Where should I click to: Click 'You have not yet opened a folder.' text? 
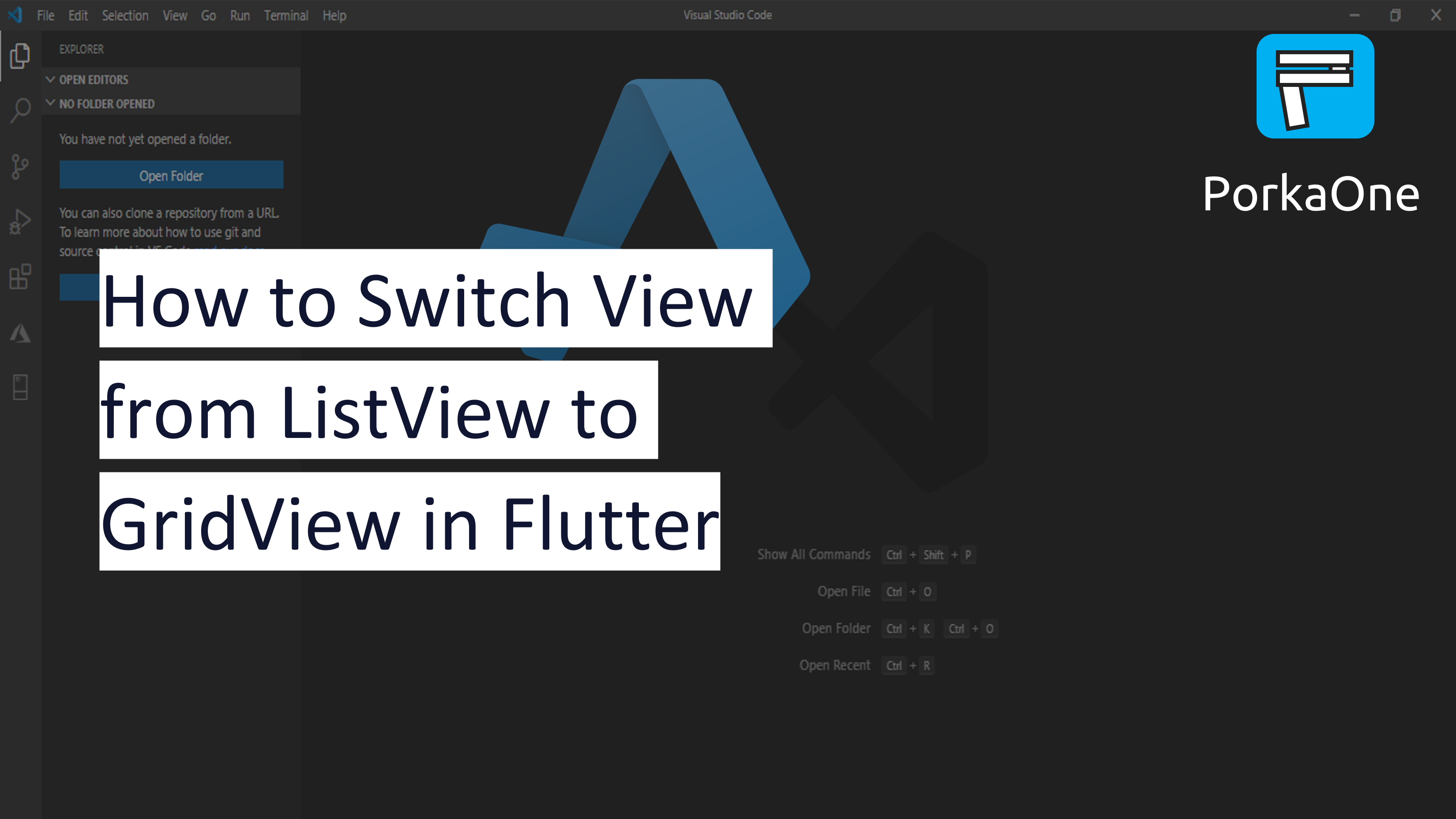pos(145,139)
